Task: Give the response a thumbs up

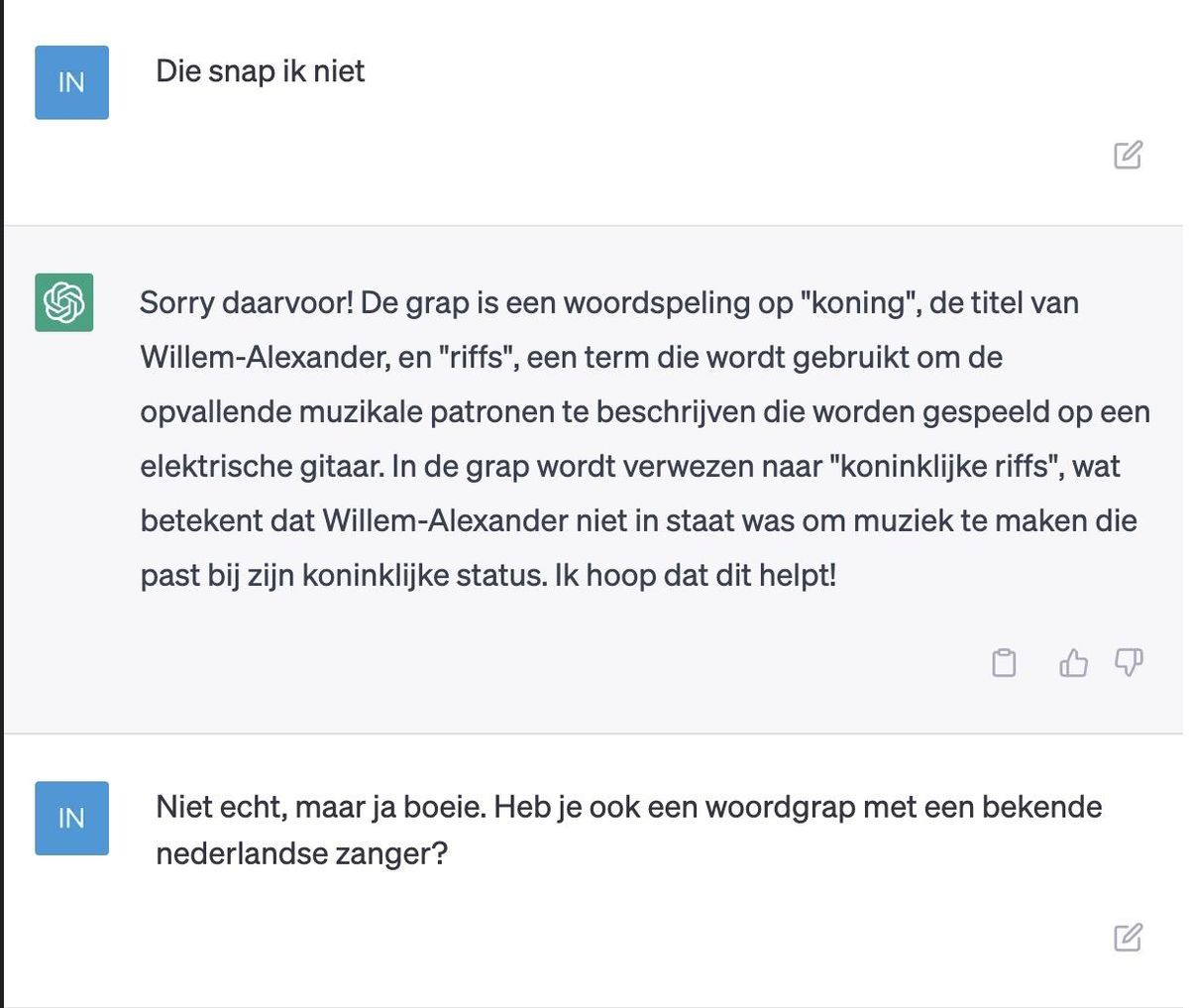Action: [1073, 662]
